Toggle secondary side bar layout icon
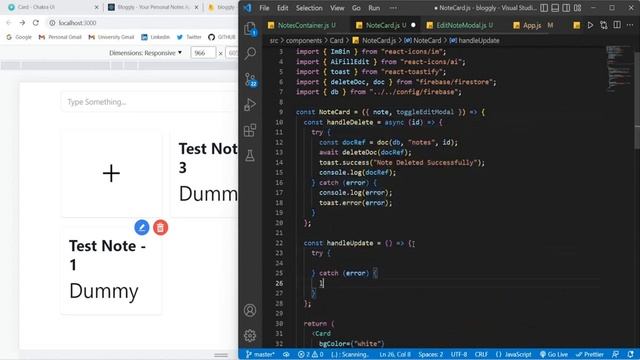The image size is (640, 360). (x=566, y=8)
